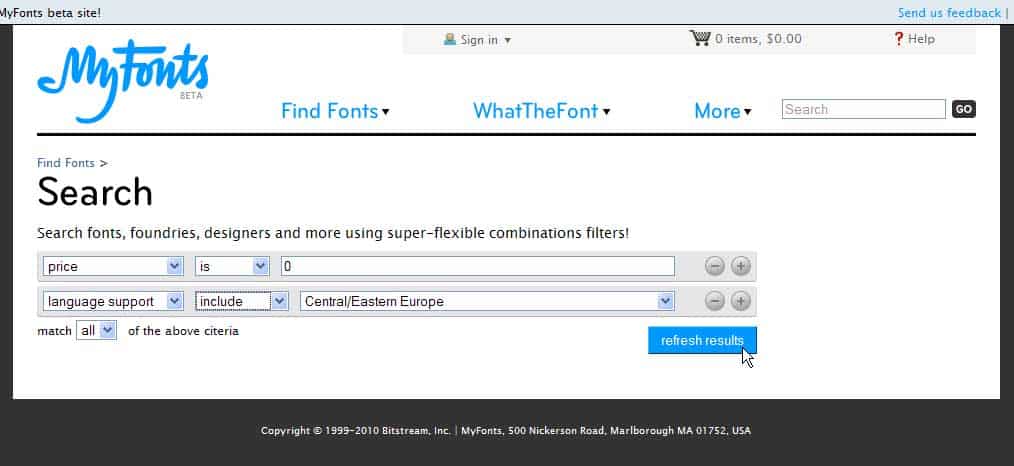Click the shopping cart icon

click(699, 39)
